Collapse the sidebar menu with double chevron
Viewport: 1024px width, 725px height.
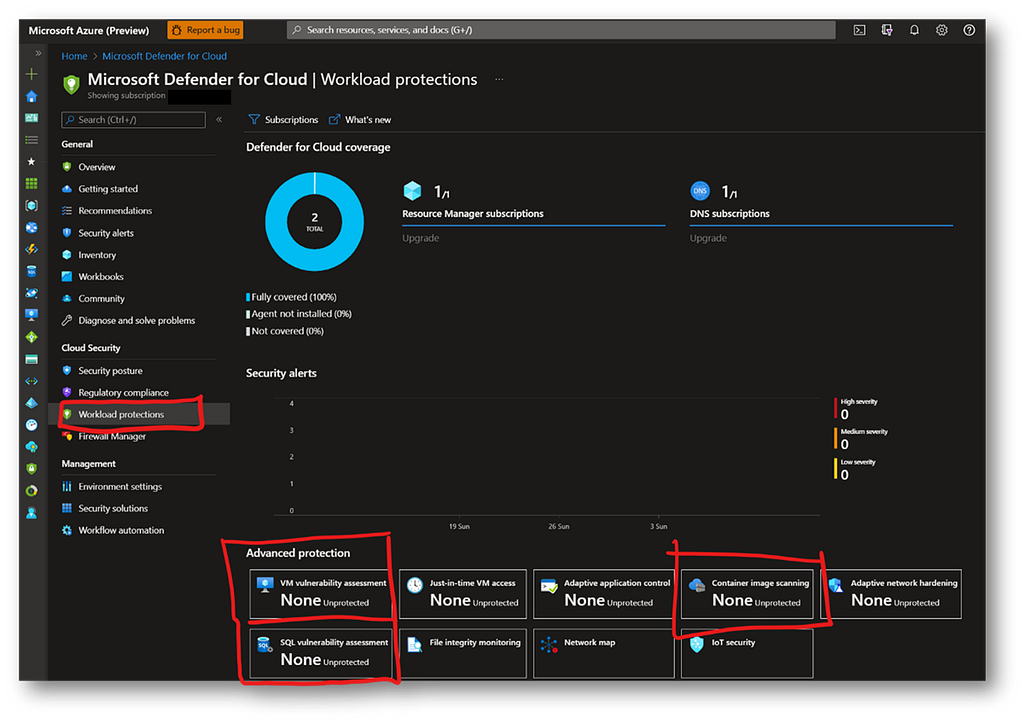pos(219,120)
